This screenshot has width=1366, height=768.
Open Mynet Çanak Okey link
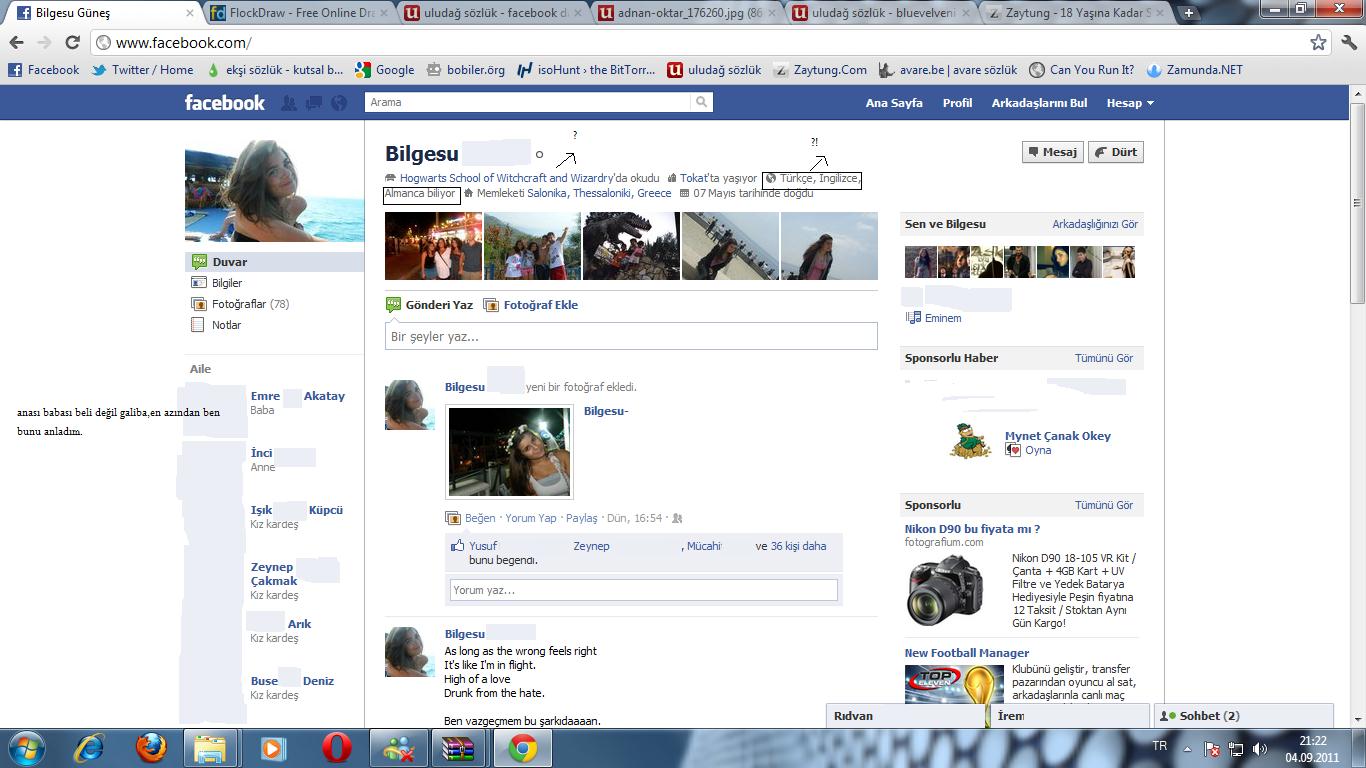pos(1058,436)
